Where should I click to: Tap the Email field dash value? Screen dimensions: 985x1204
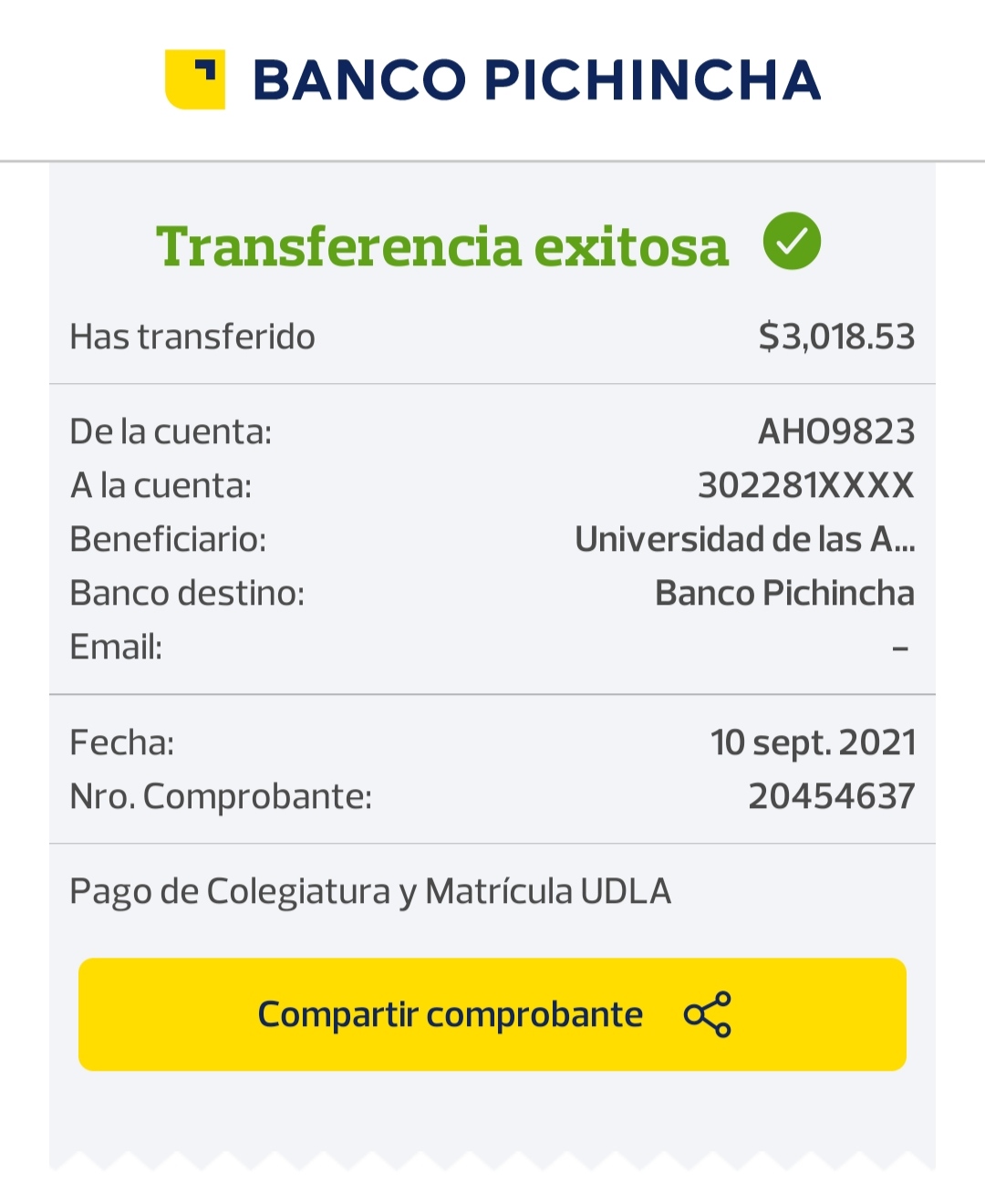point(900,649)
